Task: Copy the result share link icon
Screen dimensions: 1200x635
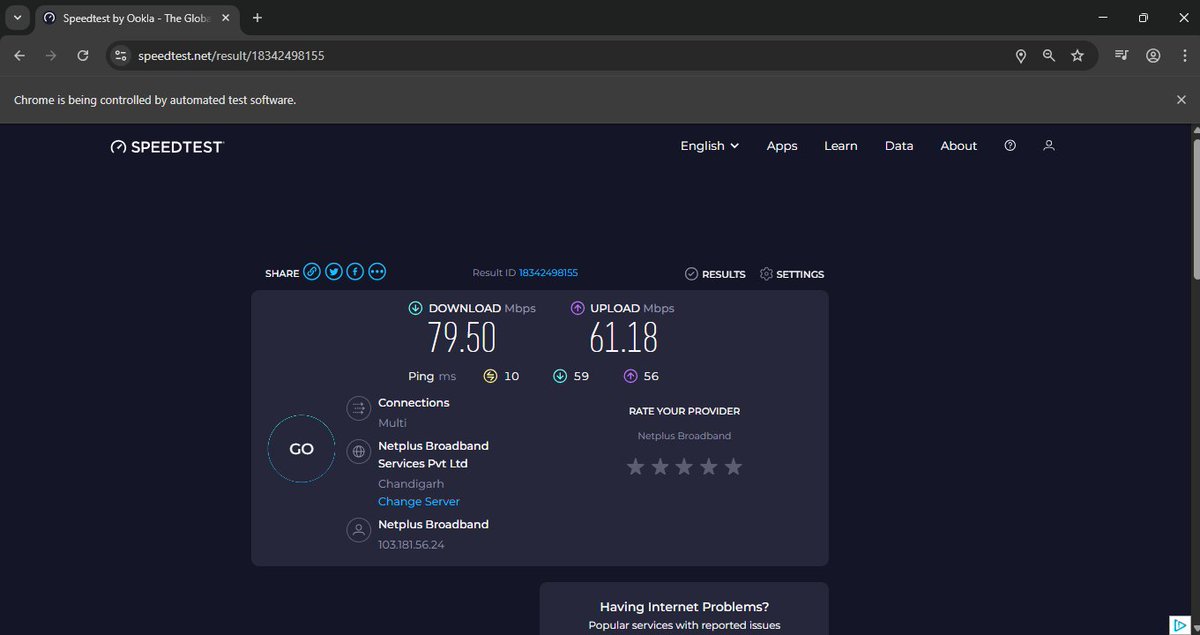Action: click(x=312, y=271)
